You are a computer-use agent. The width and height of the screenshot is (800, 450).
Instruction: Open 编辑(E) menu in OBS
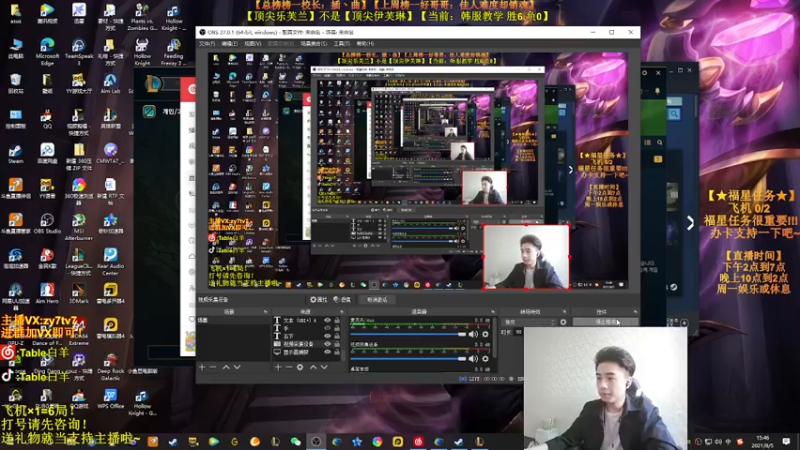click(x=230, y=44)
